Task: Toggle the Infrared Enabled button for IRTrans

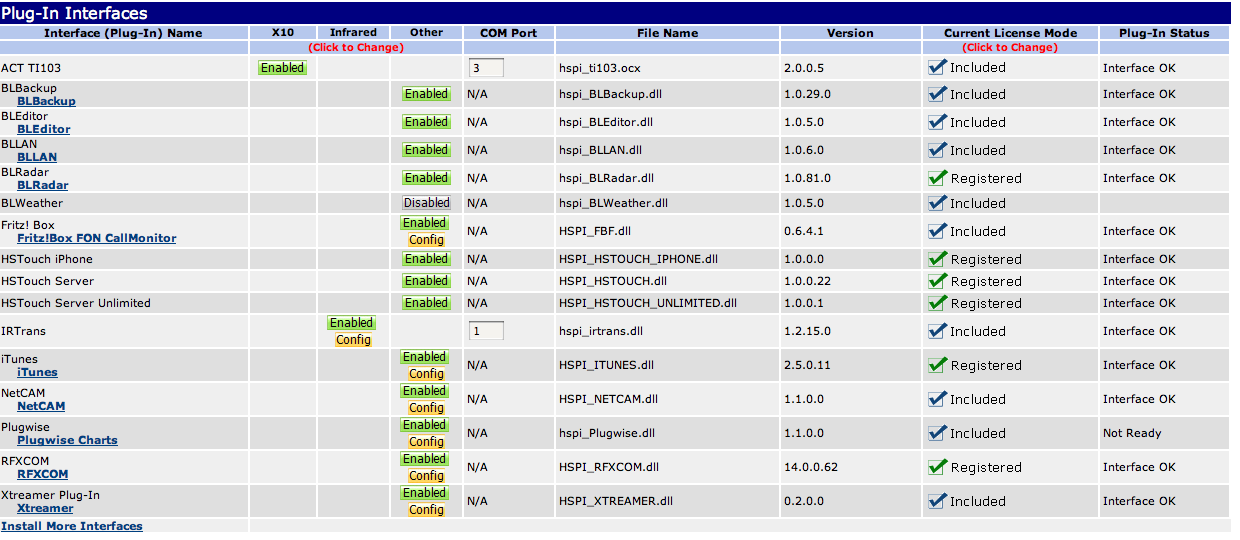Action: point(352,323)
